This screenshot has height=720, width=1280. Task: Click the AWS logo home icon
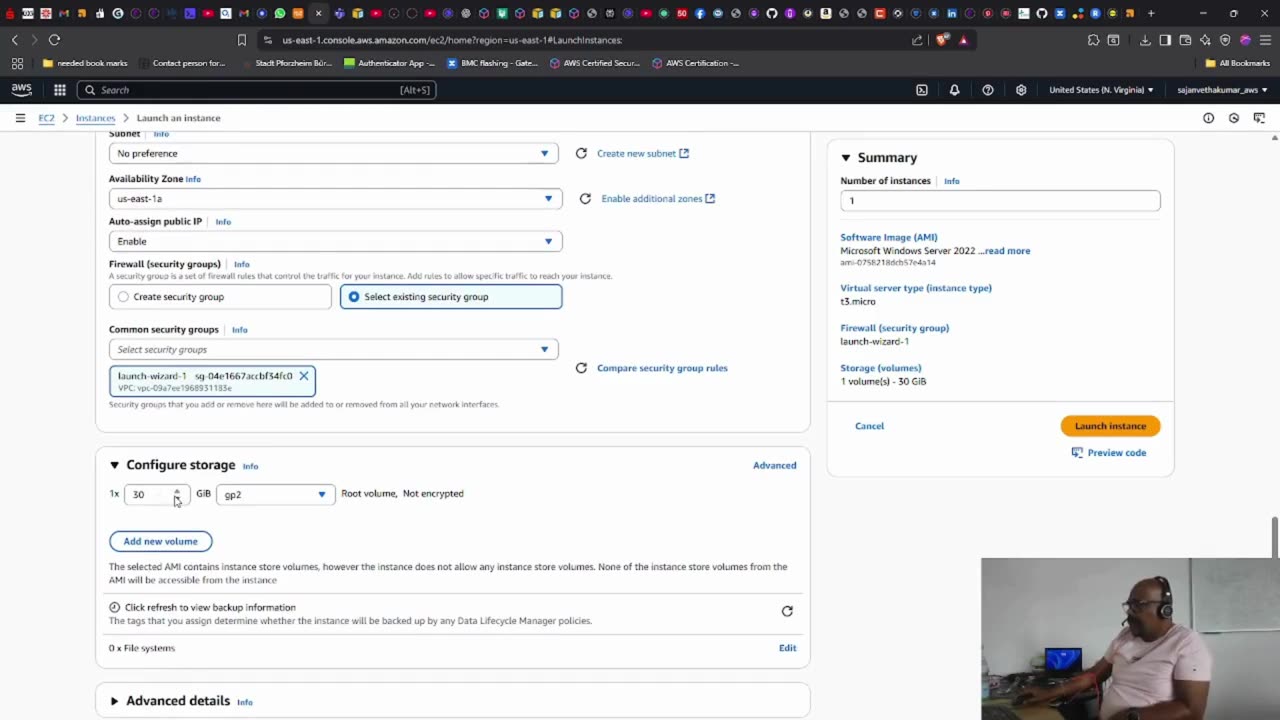[x=21, y=90]
